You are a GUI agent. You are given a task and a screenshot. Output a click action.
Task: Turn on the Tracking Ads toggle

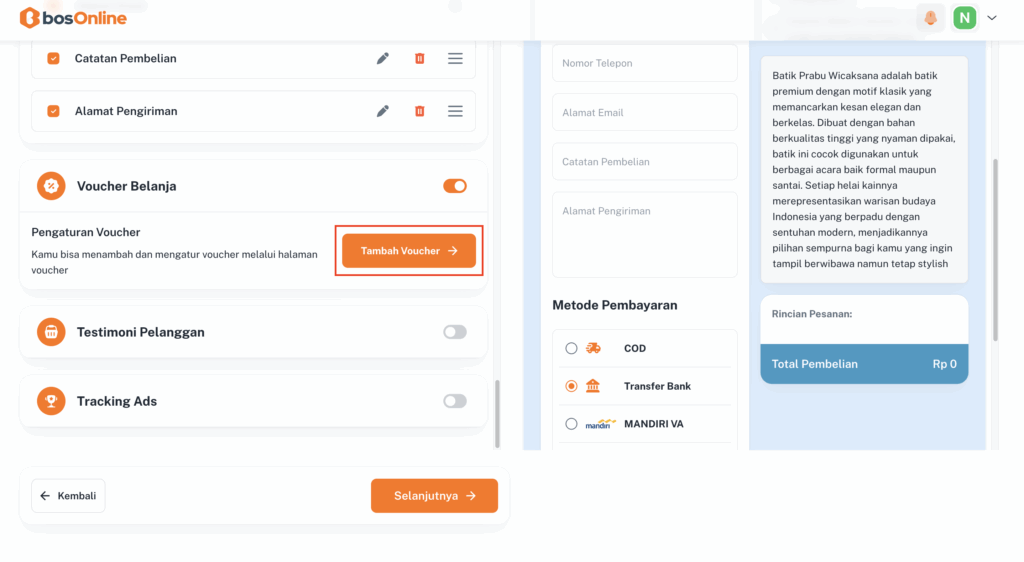point(455,401)
